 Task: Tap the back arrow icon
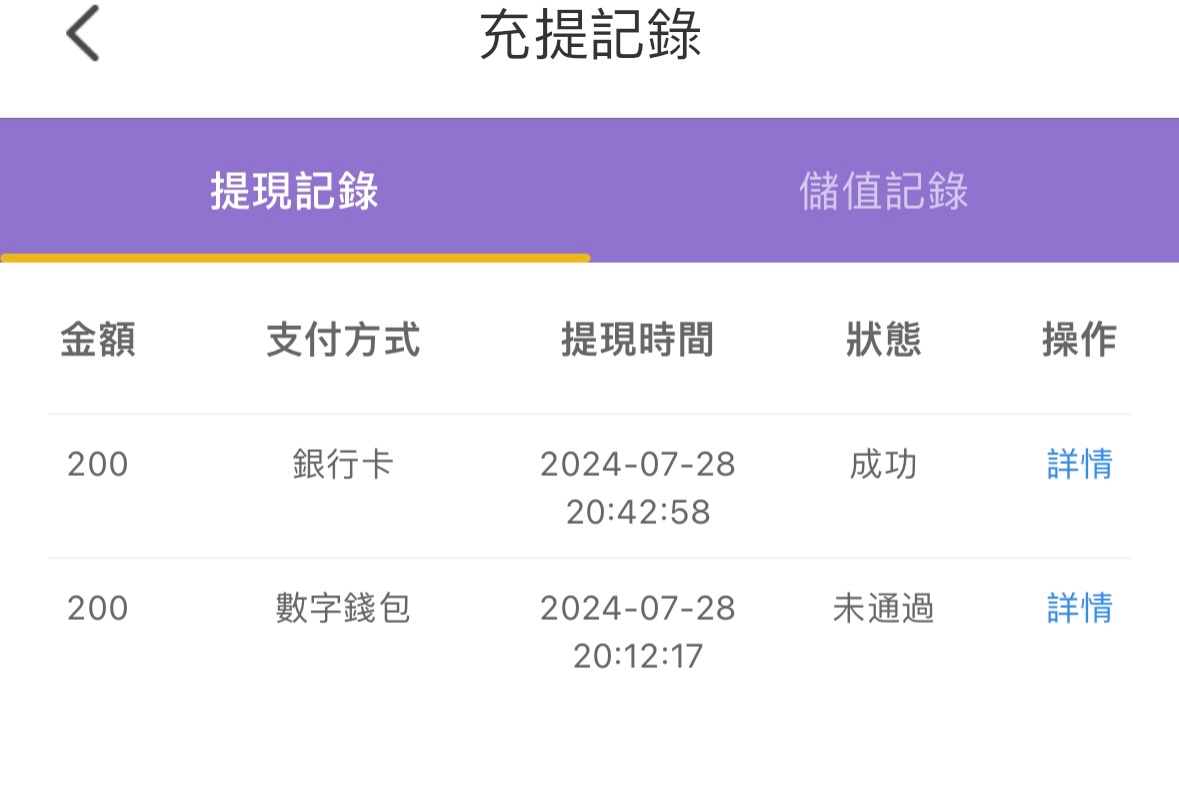[x=83, y=34]
